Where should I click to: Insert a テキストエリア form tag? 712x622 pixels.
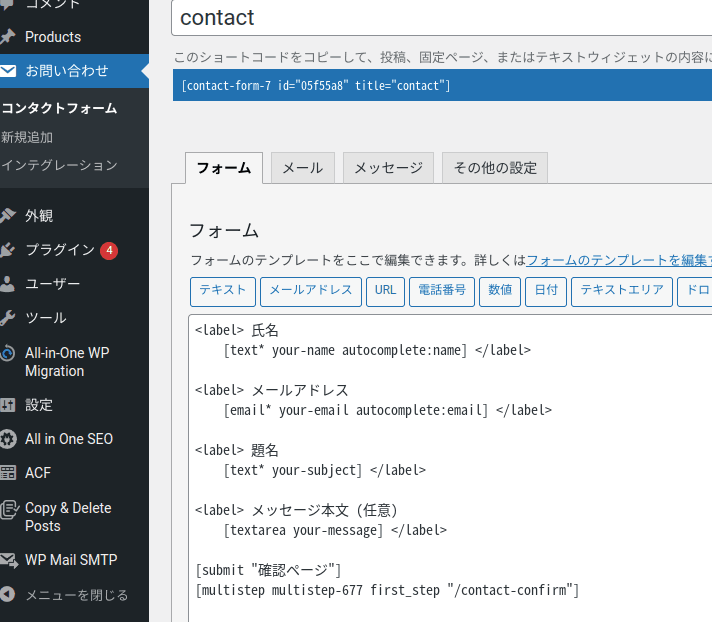pyautogui.click(x=622, y=292)
